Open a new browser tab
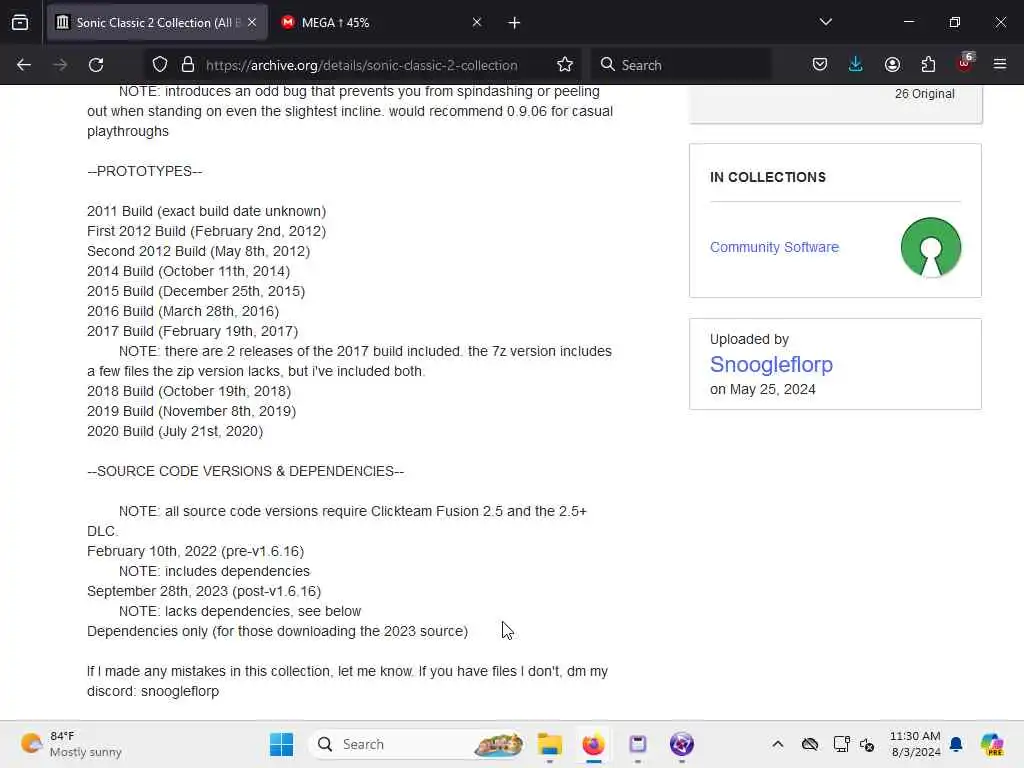This screenshot has width=1024, height=768. [x=515, y=23]
